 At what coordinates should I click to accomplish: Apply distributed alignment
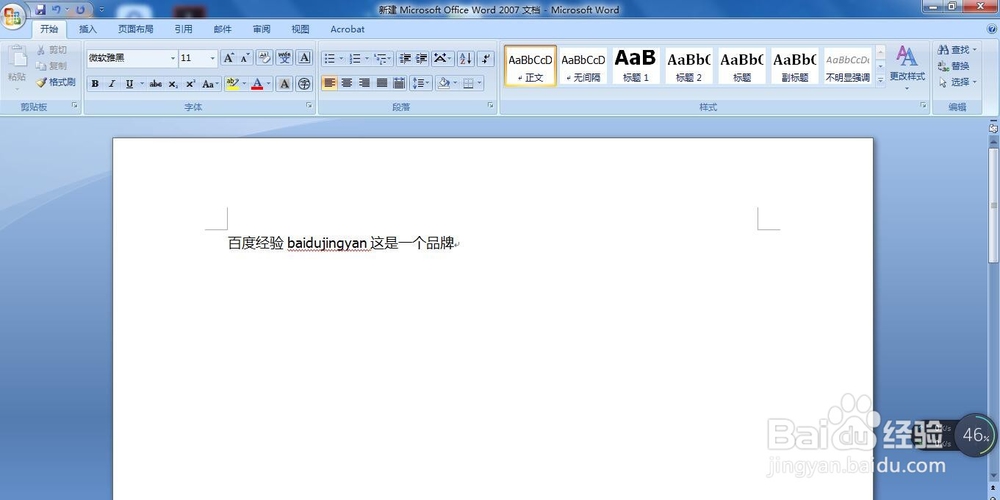point(399,83)
